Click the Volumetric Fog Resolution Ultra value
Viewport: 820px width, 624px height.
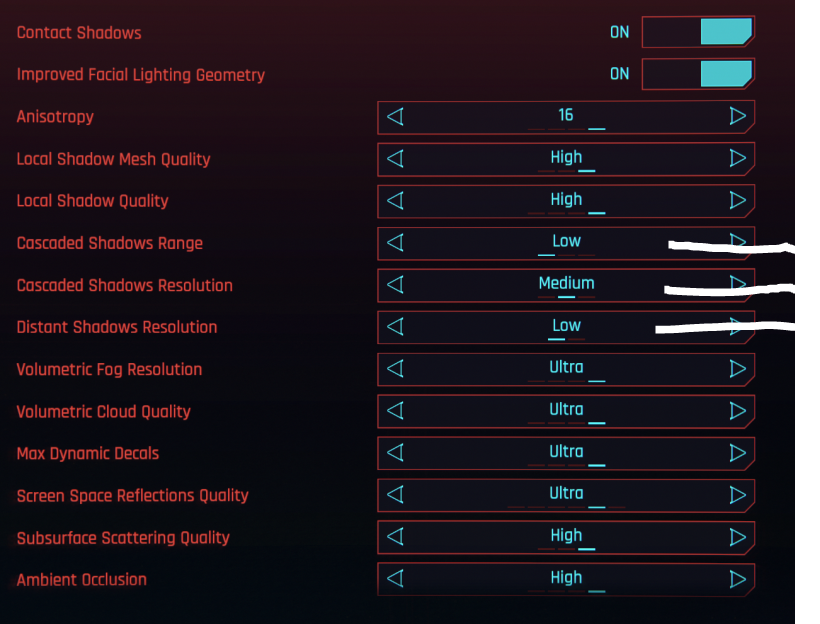pos(566,367)
